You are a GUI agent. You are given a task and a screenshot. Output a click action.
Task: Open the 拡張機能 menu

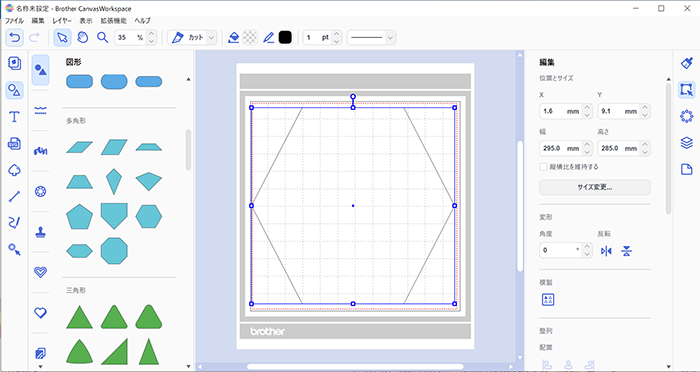point(113,21)
